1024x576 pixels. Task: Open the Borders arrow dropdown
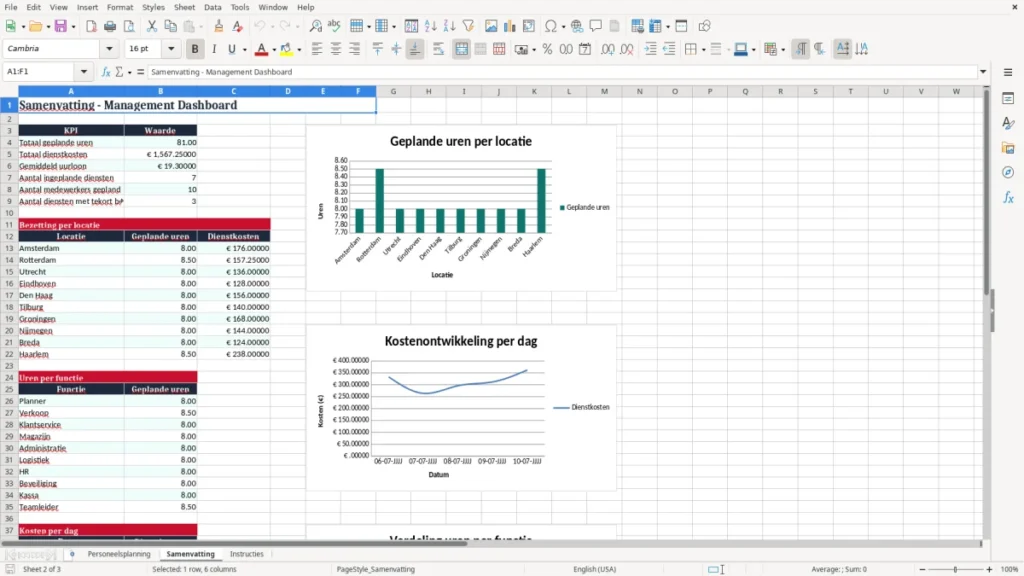703,50
